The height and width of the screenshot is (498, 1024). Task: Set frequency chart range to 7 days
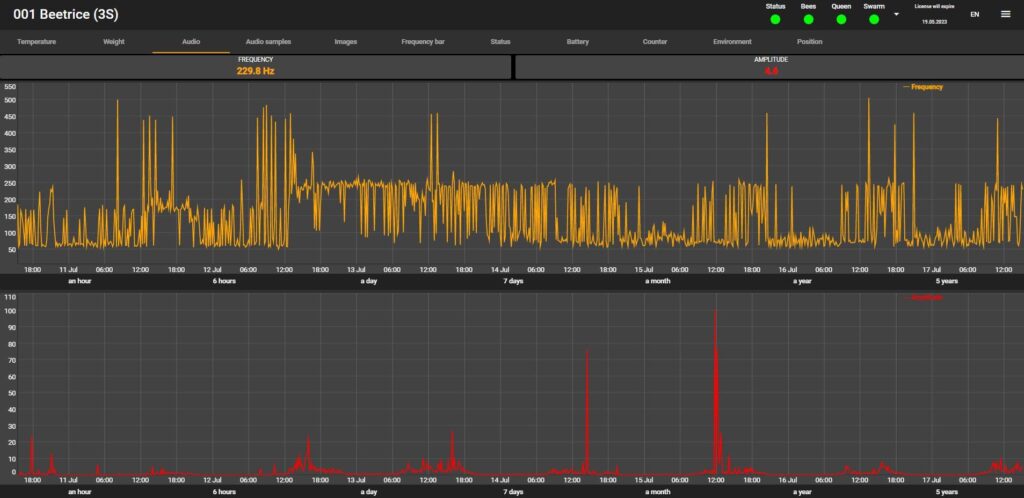click(x=513, y=281)
